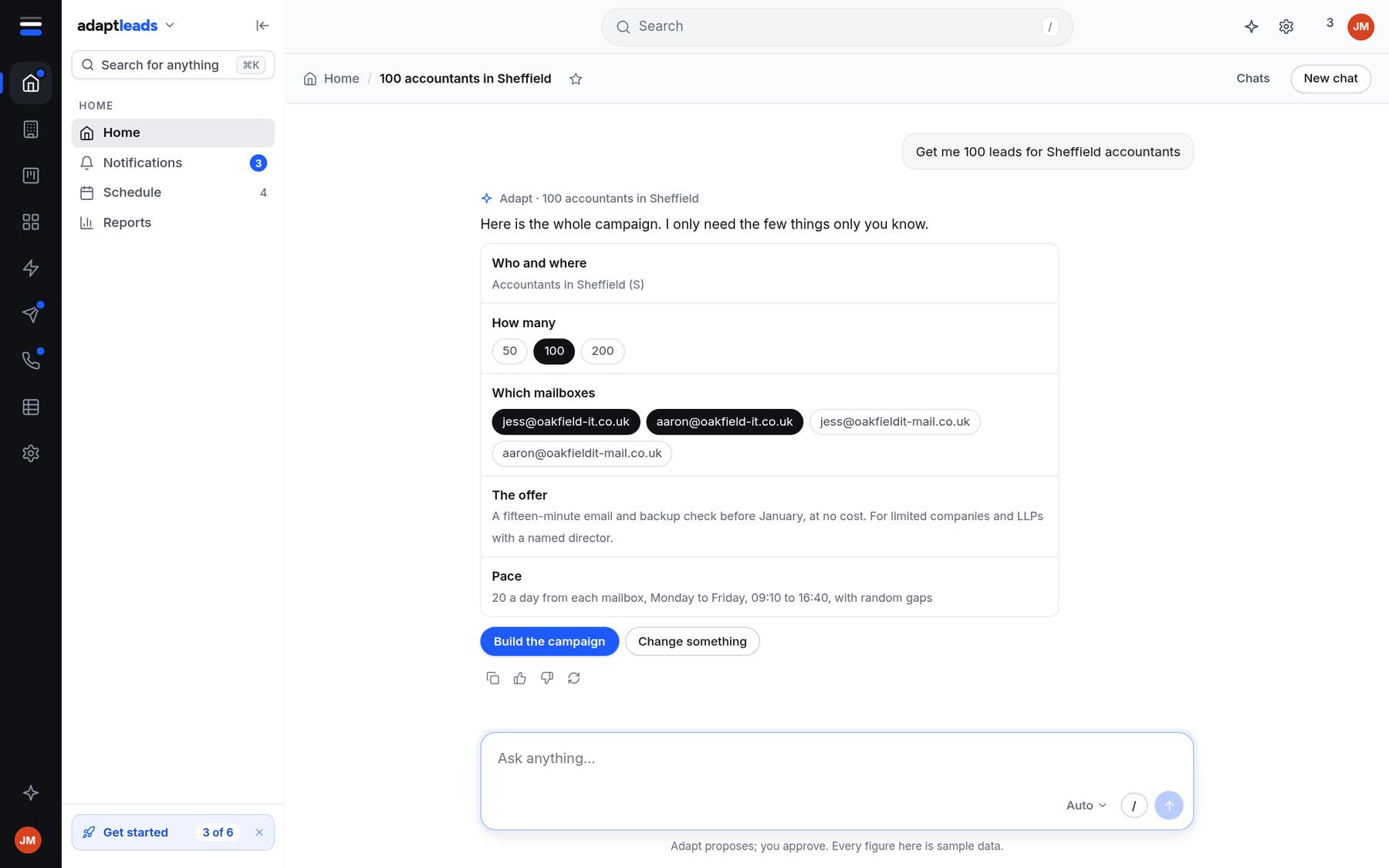Click Build the campaign button

pos(549,642)
